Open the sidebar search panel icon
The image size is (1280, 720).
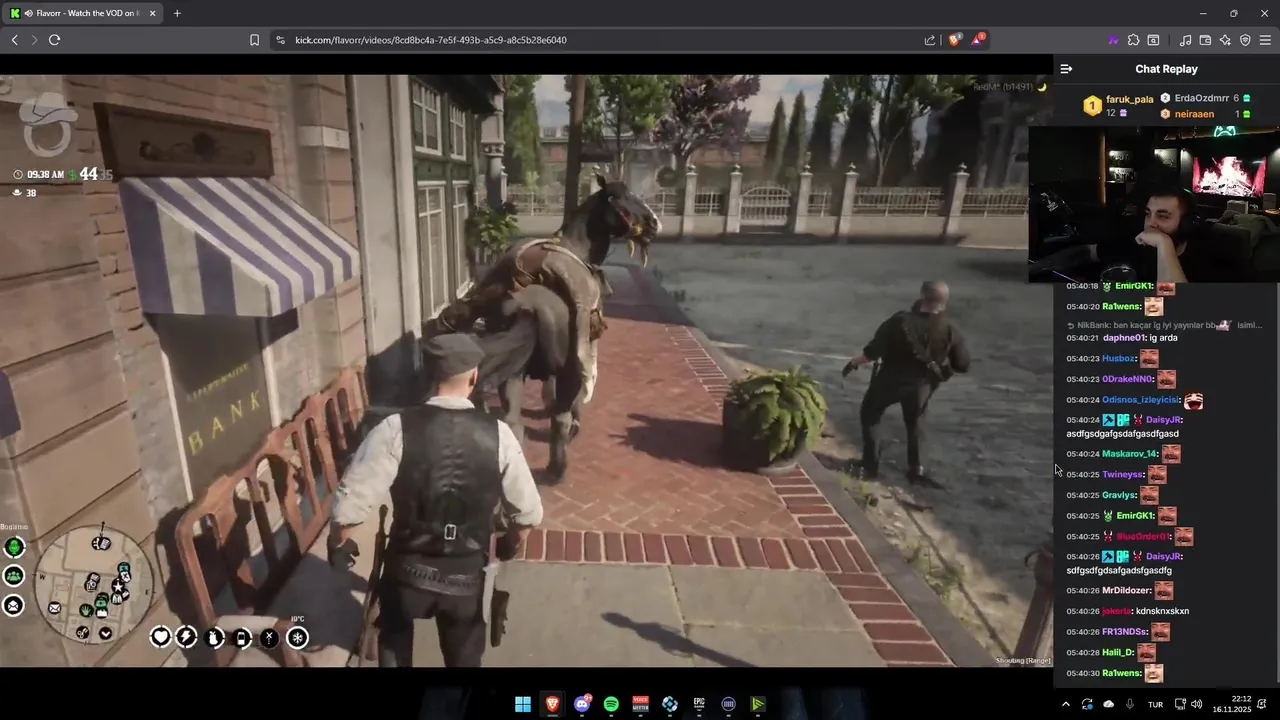click(1153, 40)
